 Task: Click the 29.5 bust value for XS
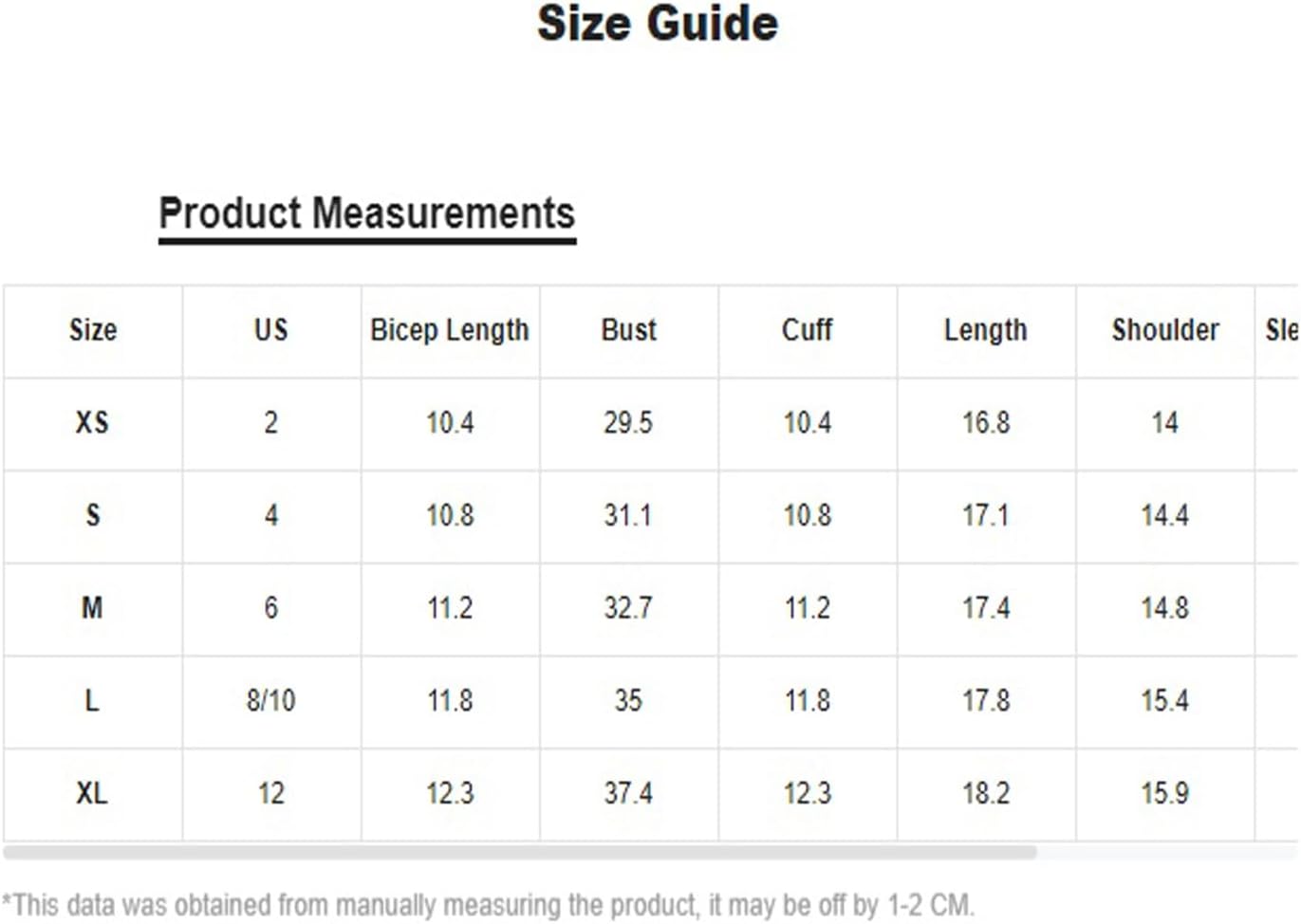click(628, 422)
